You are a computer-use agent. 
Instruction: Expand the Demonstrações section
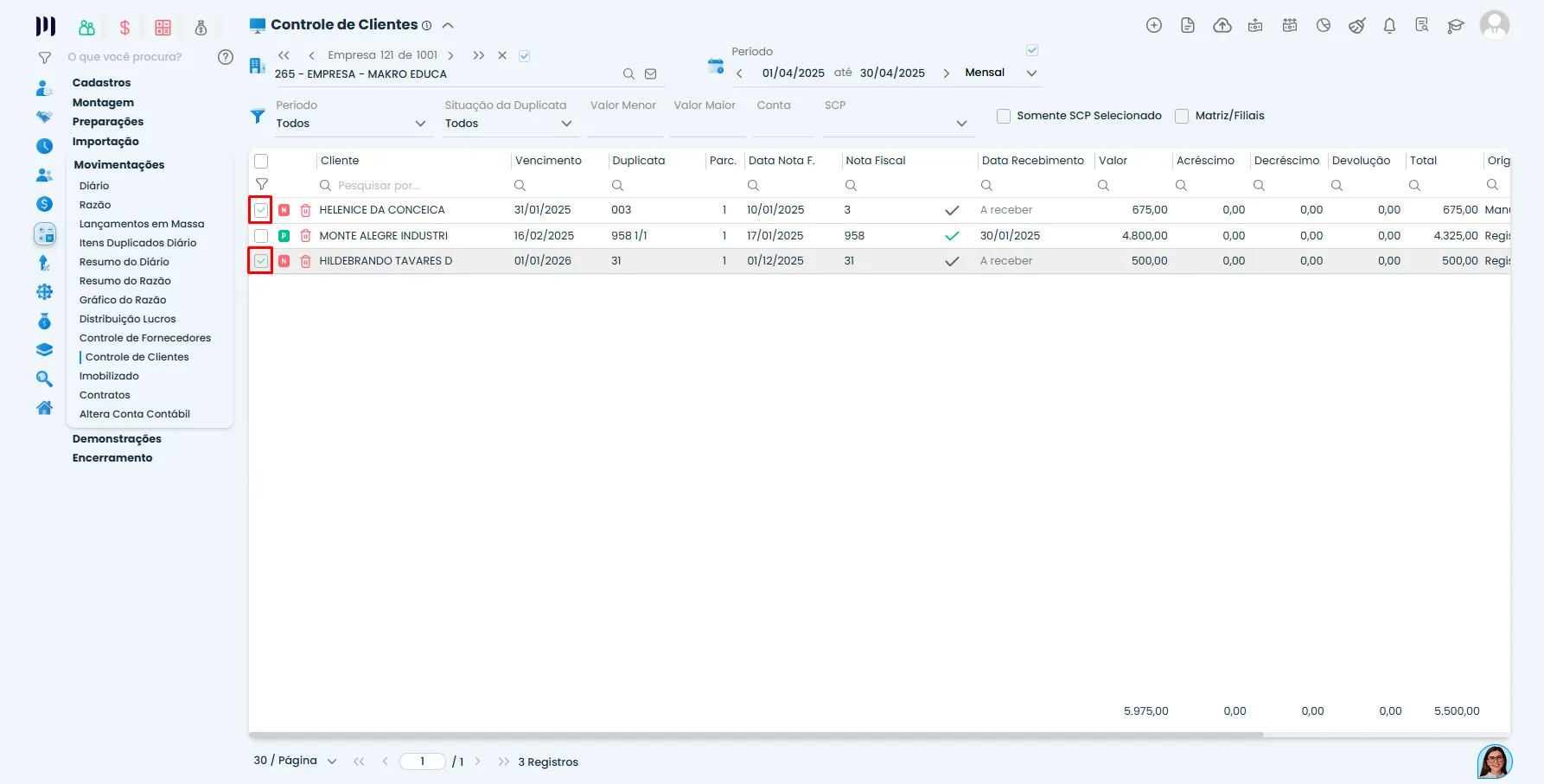coord(117,439)
